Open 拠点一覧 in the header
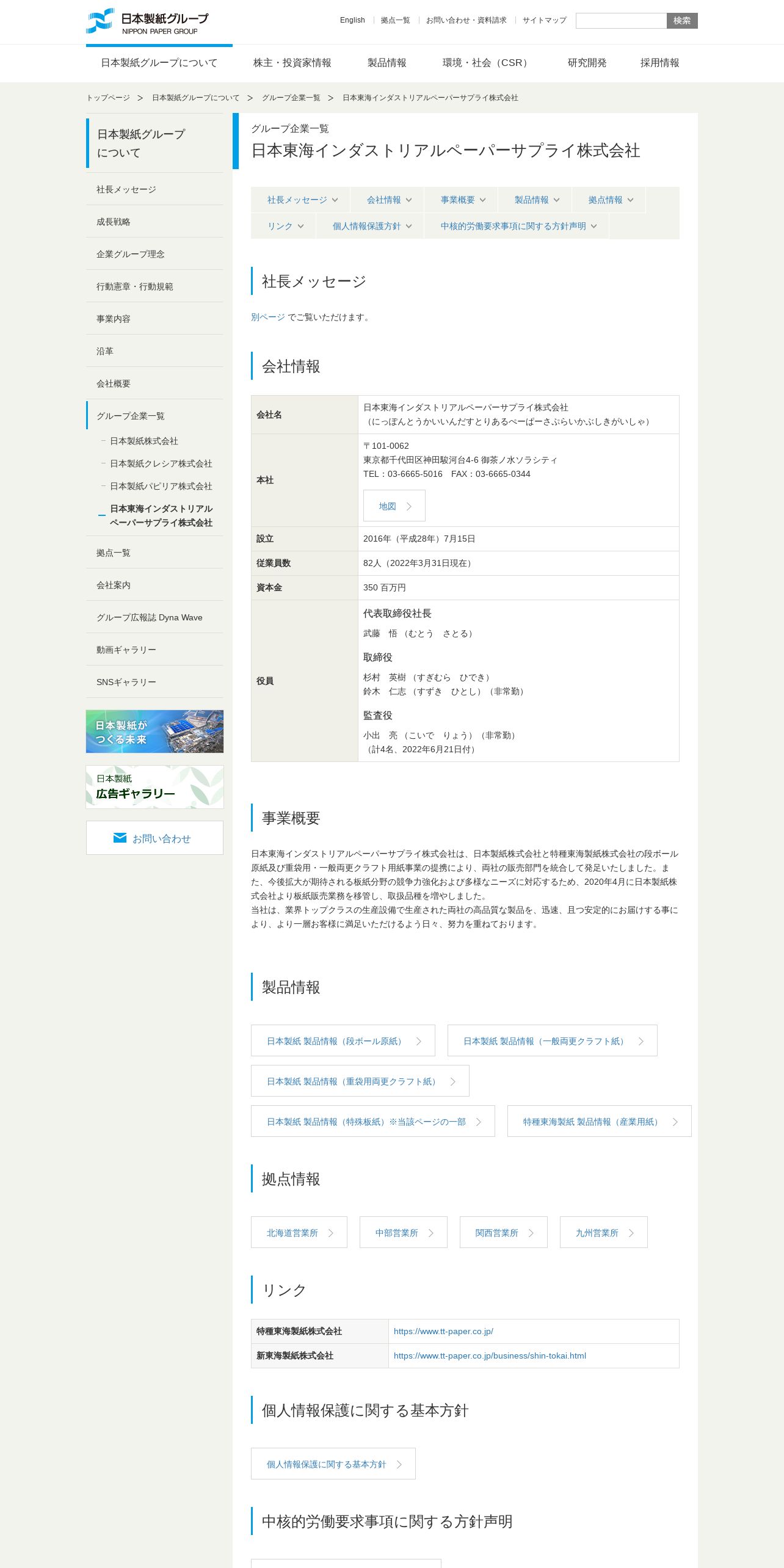The height and width of the screenshot is (1568, 784). point(395,20)
